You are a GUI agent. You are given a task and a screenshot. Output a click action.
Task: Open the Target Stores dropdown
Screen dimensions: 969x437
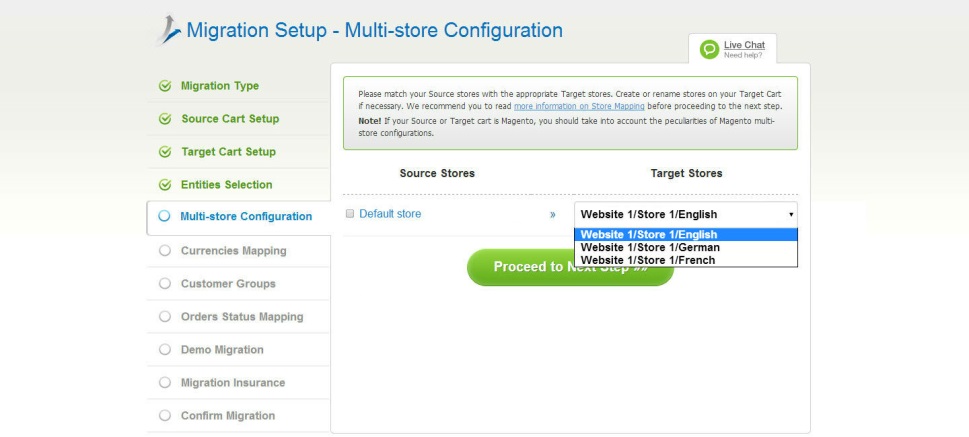click(x=685, y=214)
